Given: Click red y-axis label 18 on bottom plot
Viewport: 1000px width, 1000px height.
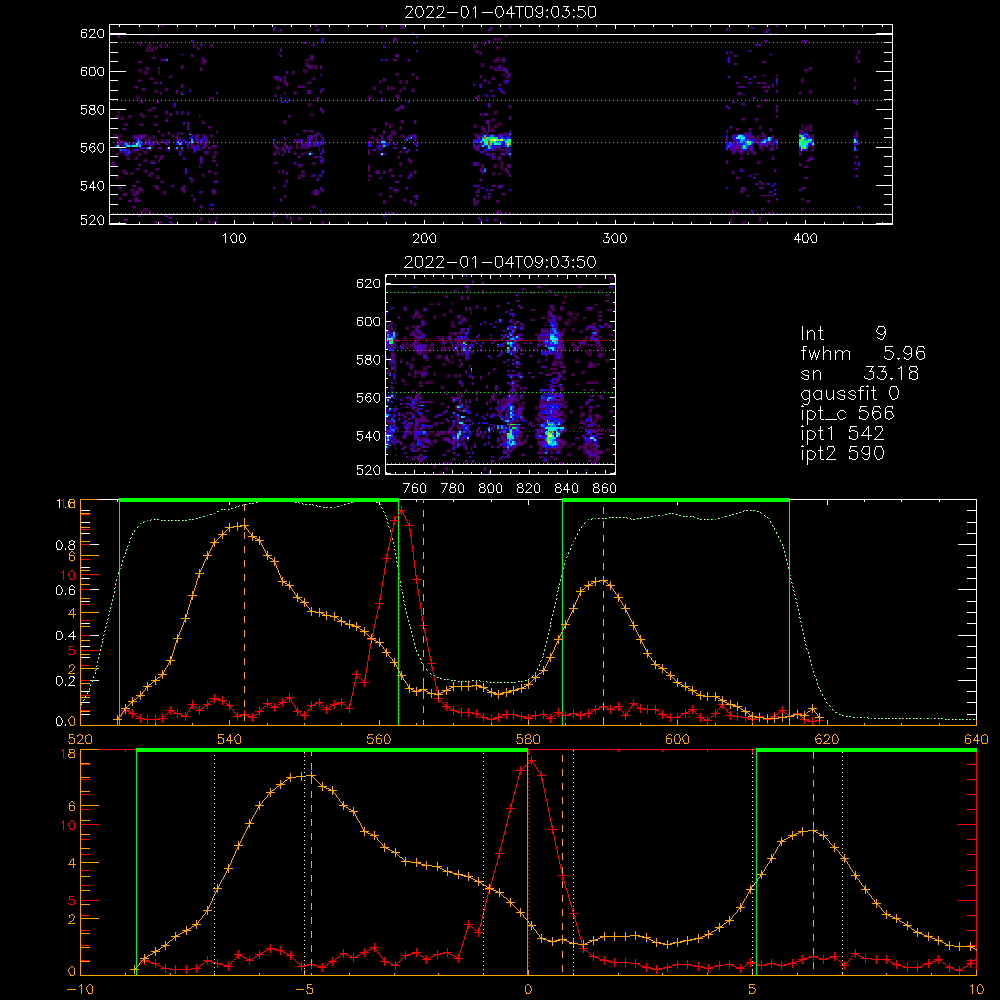Looking at the screenshot, I should click(x=68, y=754).
